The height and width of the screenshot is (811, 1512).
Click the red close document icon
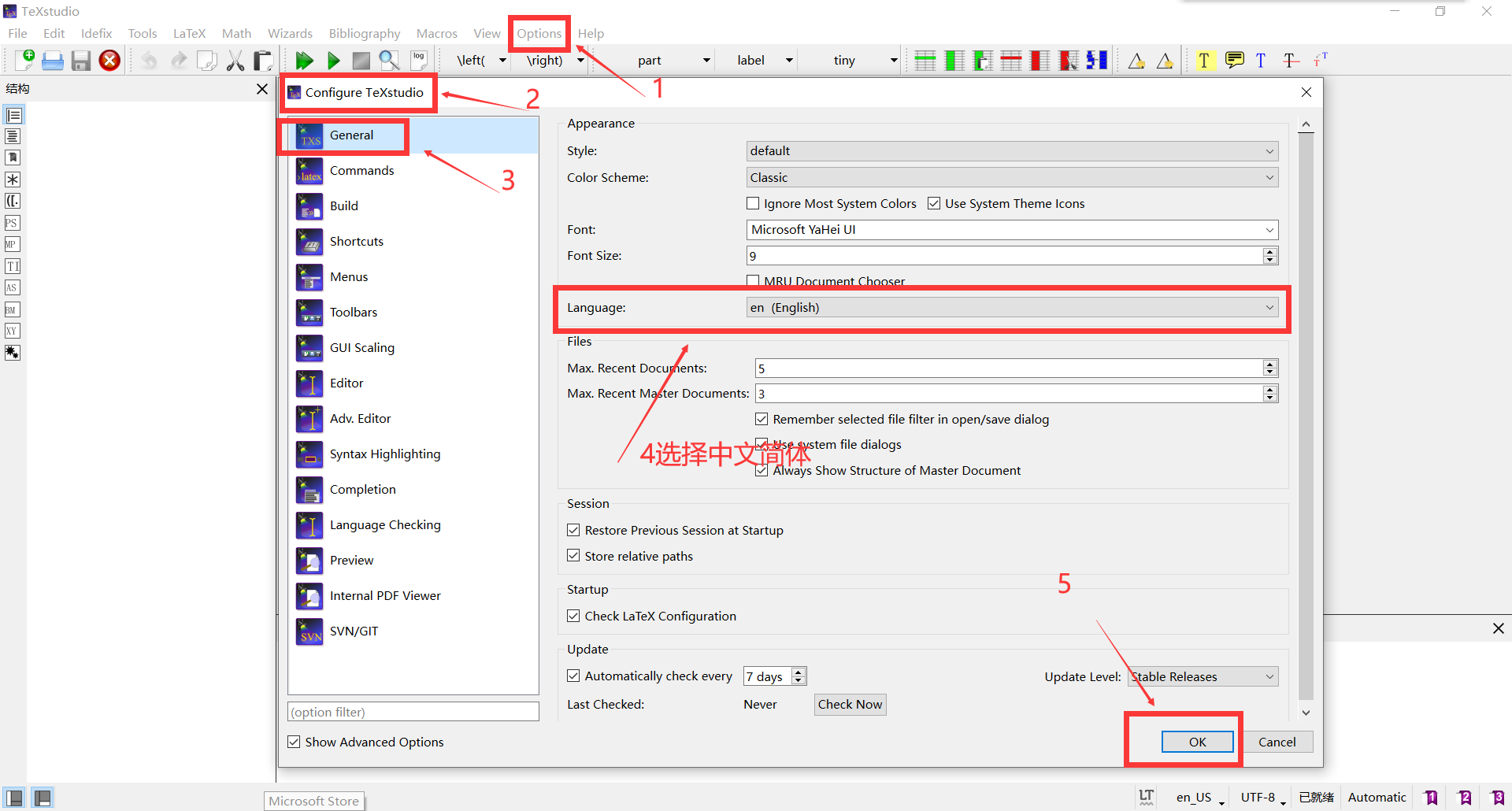(109, 61)
